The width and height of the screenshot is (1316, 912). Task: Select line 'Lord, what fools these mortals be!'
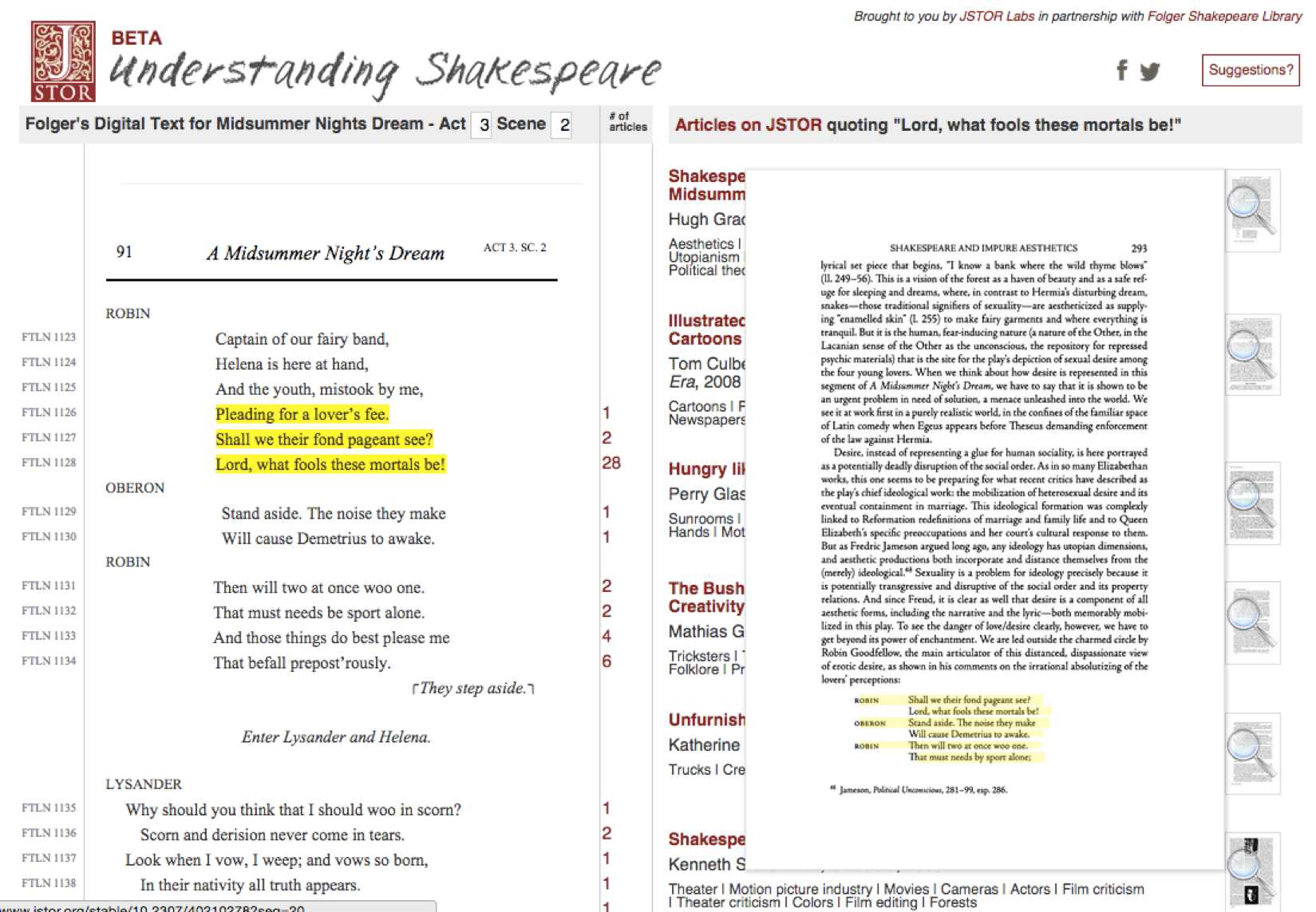pyautogui.click(x=330, y=464)
